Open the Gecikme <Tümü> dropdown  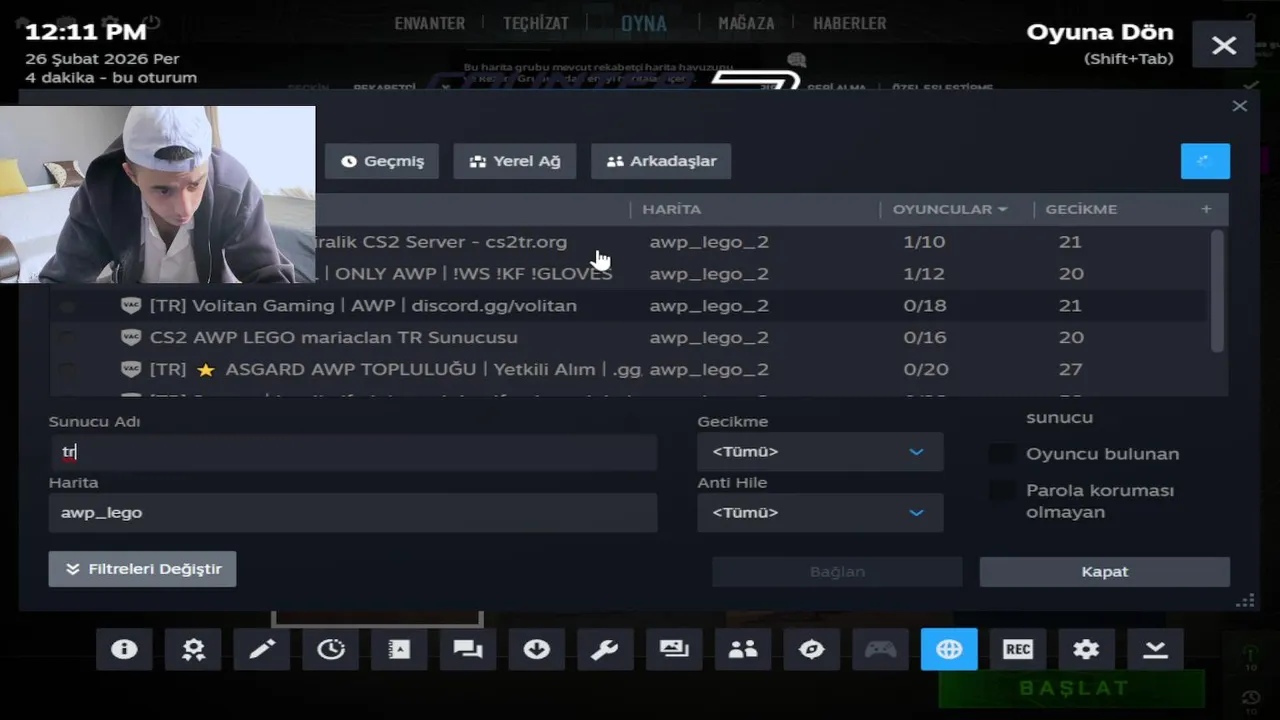[x=820, y=452]
